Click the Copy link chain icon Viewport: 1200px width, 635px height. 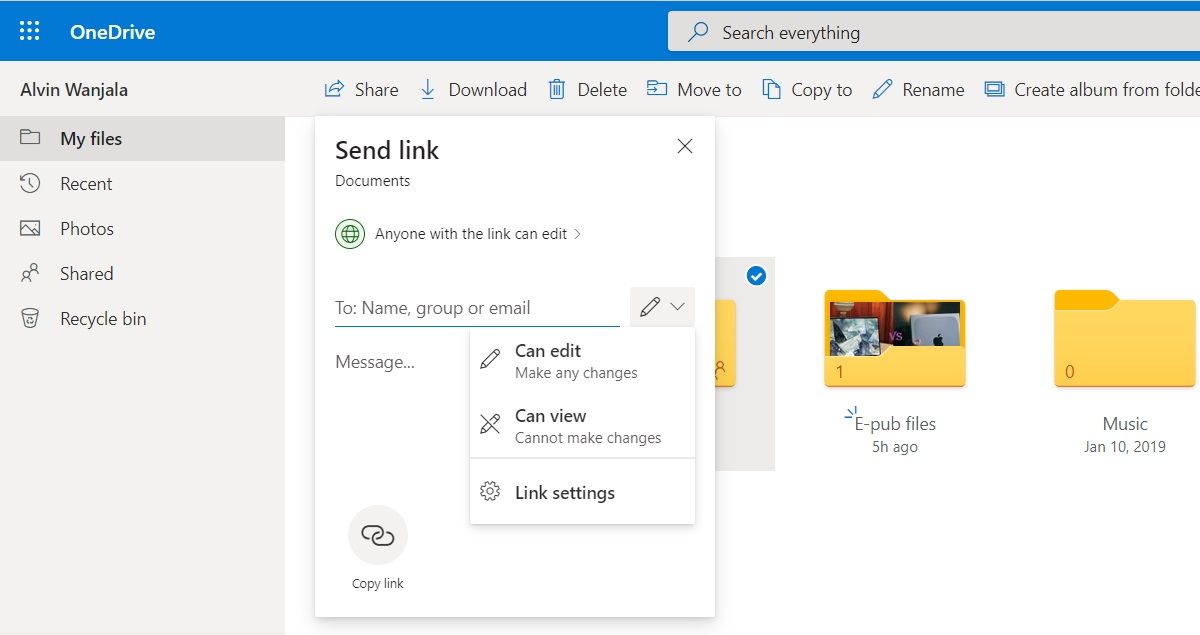[378, 535]
